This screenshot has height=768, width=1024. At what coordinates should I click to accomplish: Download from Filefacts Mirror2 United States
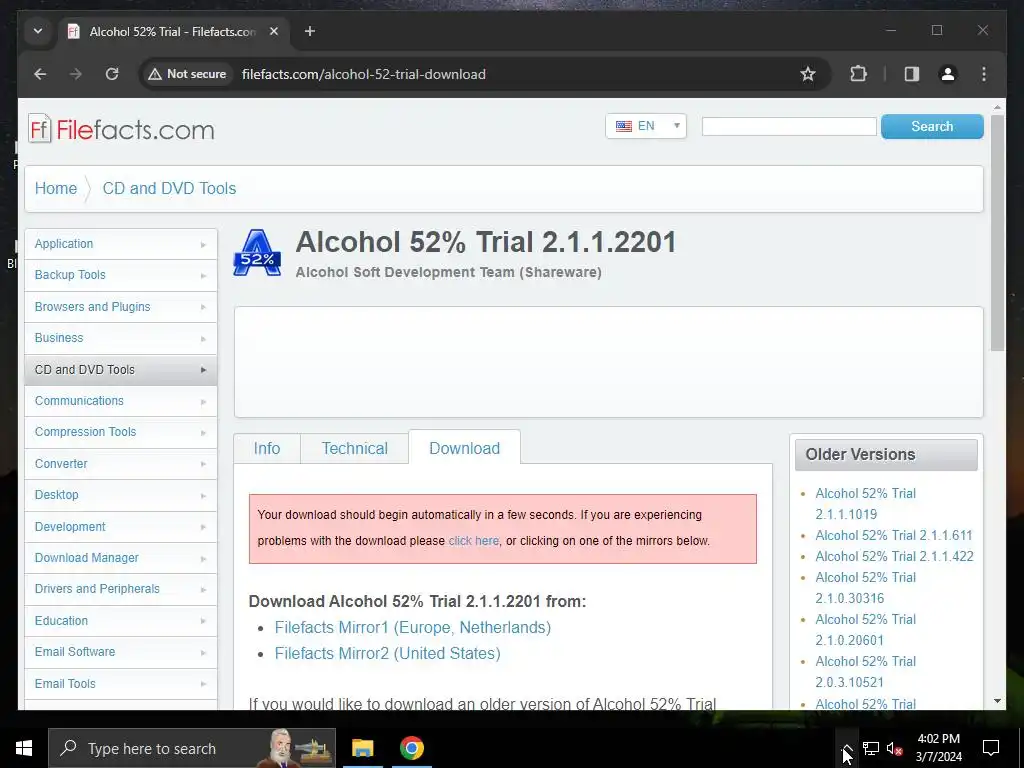coord(387,654)
